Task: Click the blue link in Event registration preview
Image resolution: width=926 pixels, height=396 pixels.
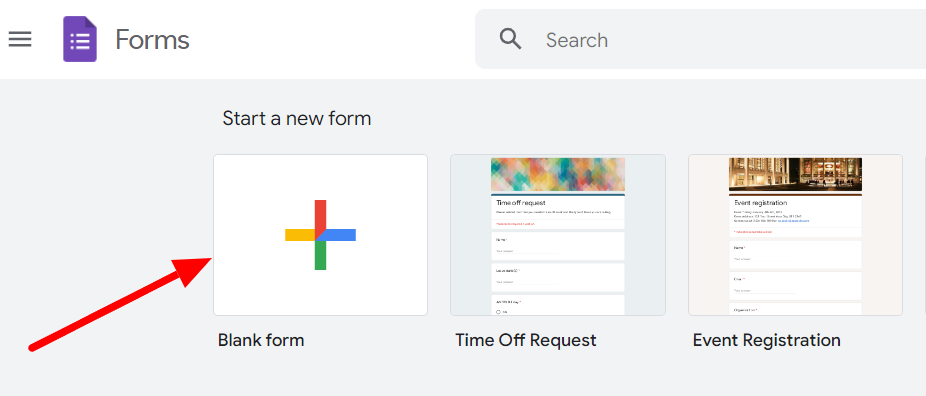Action: (x=793, y=221)
